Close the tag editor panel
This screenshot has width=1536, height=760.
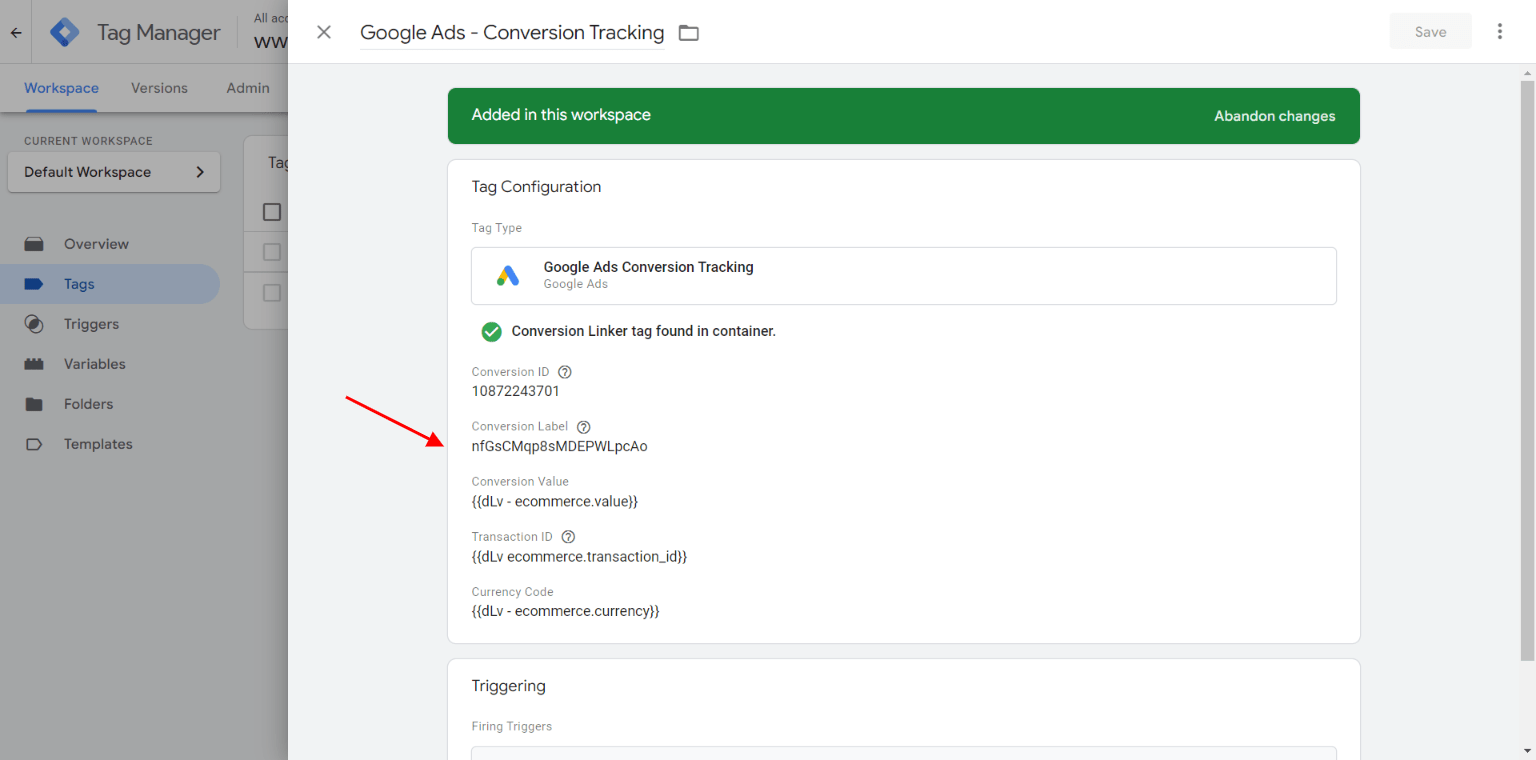pyautogui.click(x=324, y=32)
